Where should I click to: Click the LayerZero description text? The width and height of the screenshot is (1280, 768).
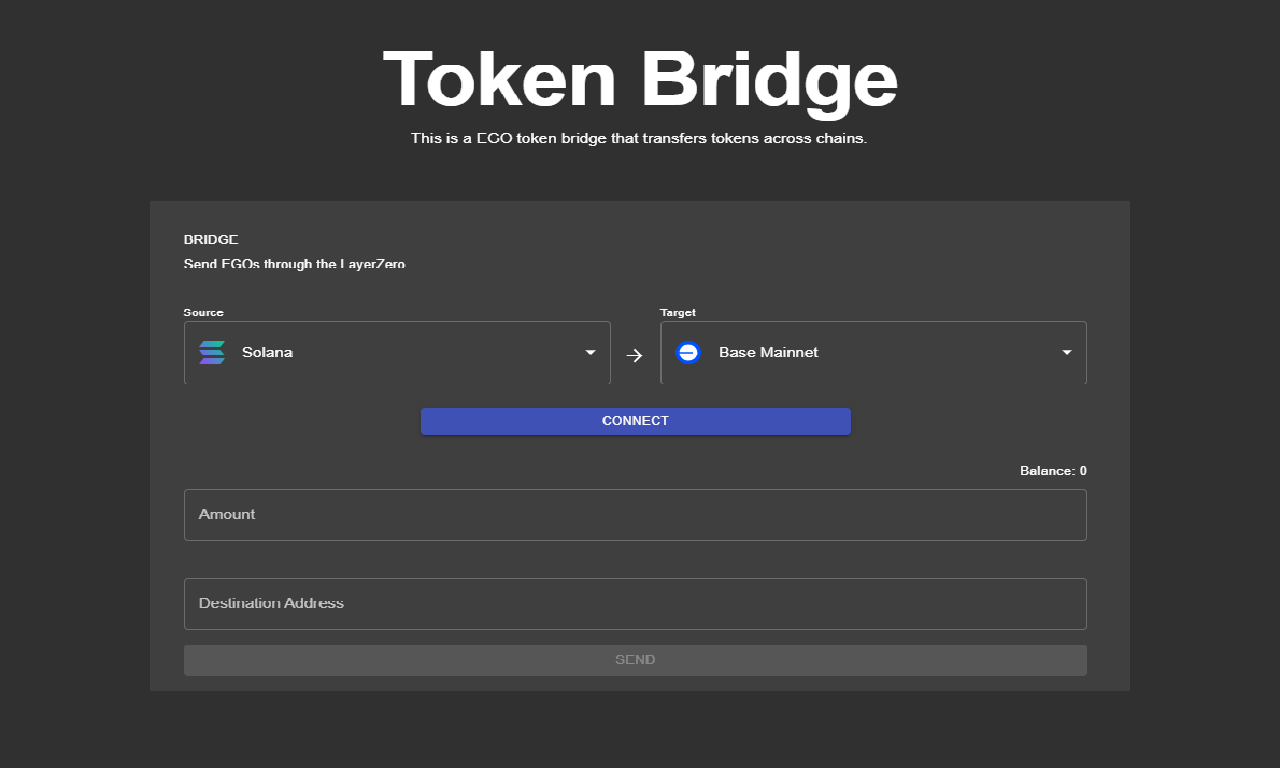click(x=294, y=264)
